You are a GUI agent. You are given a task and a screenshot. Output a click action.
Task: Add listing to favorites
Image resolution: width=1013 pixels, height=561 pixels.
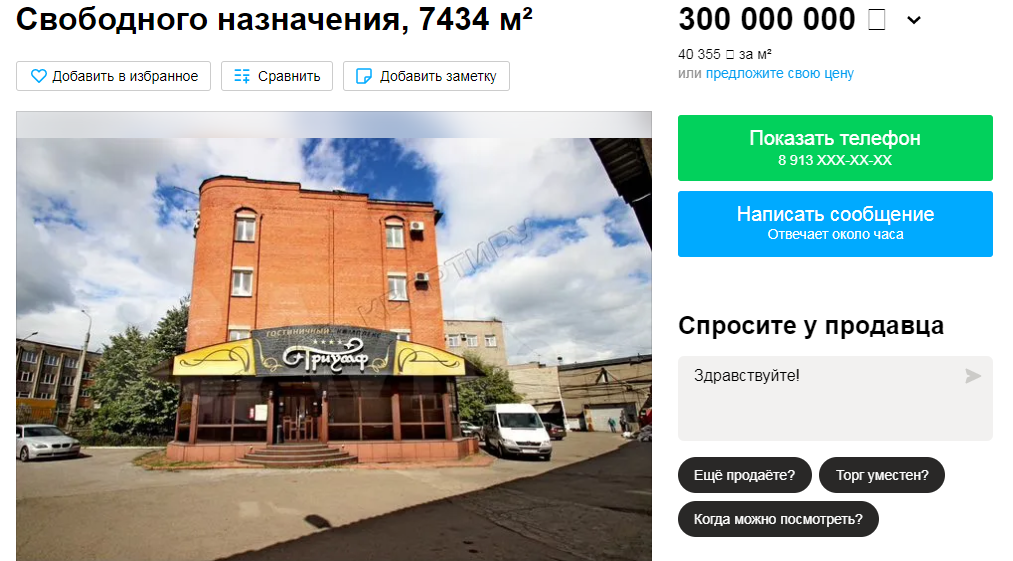pyautogui.click(x=114, y=76)
